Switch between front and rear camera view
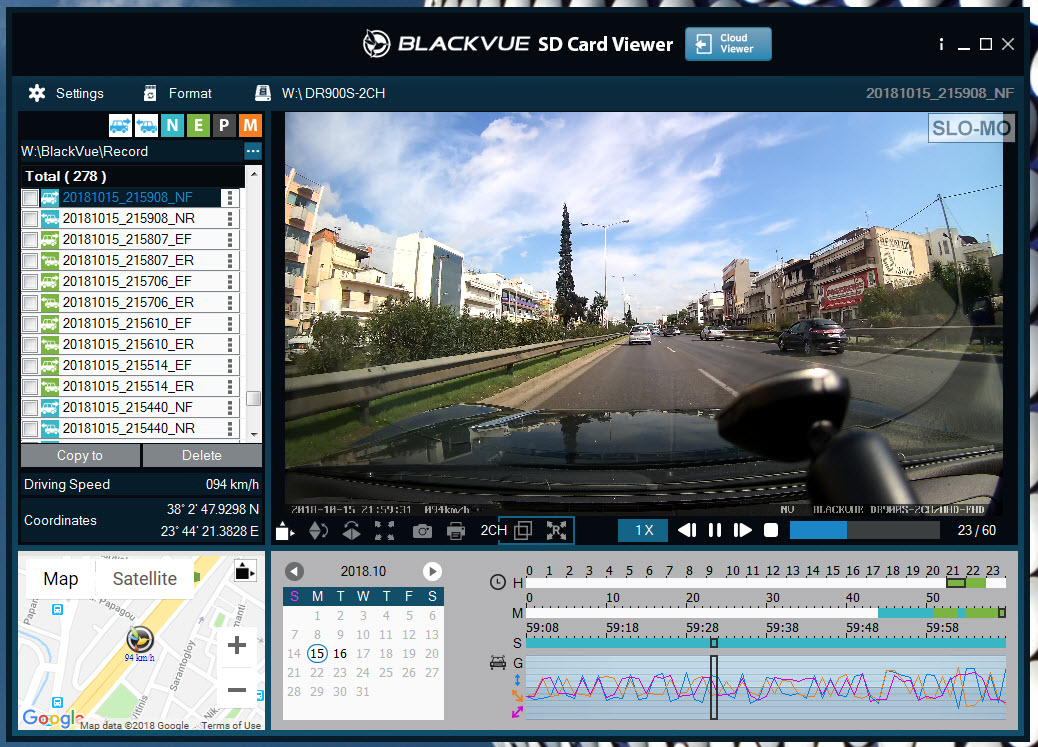 click(x=557, y=530)
